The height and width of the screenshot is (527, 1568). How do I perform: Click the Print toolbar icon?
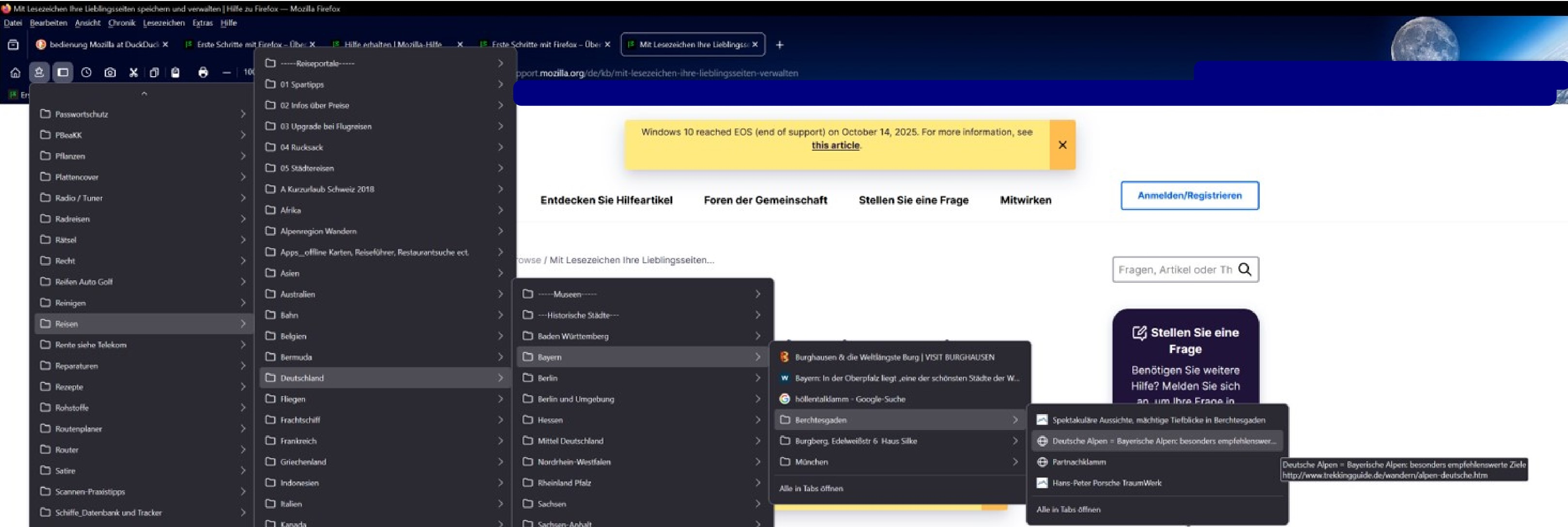coord(203,72)
